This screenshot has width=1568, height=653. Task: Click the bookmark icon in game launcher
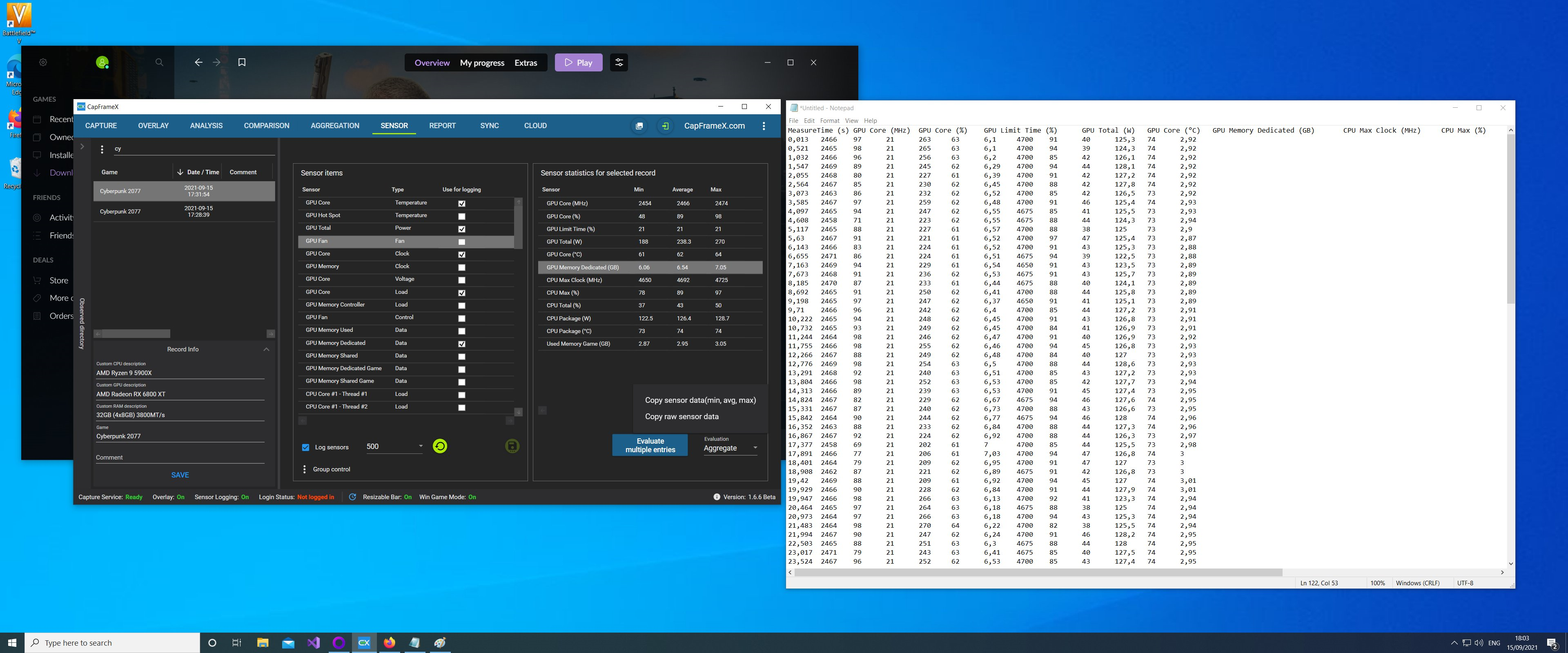click(242, 62)
